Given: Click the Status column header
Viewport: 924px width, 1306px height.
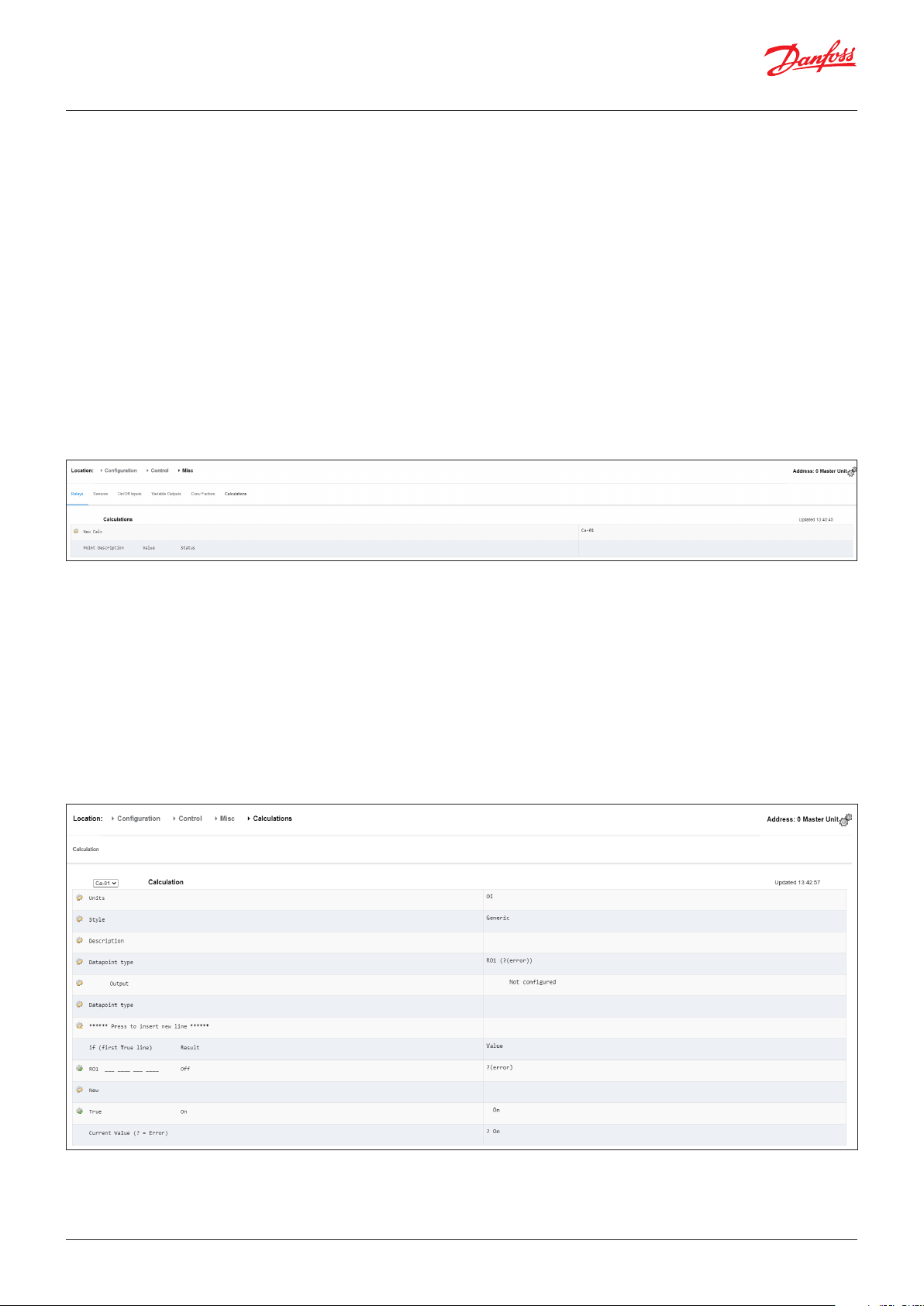Looking at the screenshot, I should pyautogui.click(x=188, y=548).
